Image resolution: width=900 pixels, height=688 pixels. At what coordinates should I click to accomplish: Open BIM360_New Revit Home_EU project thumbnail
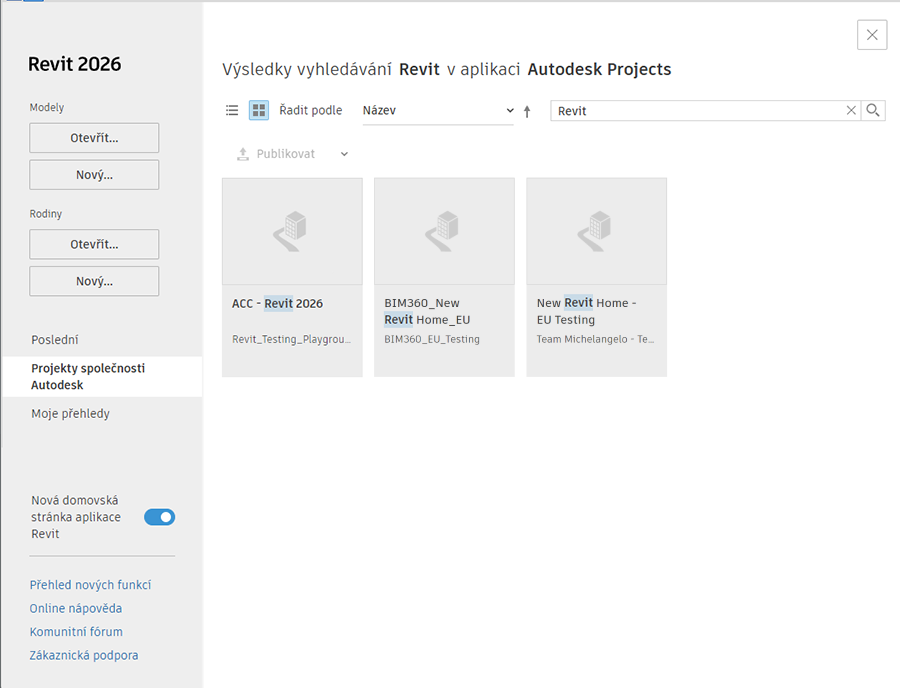coord(444,231)
